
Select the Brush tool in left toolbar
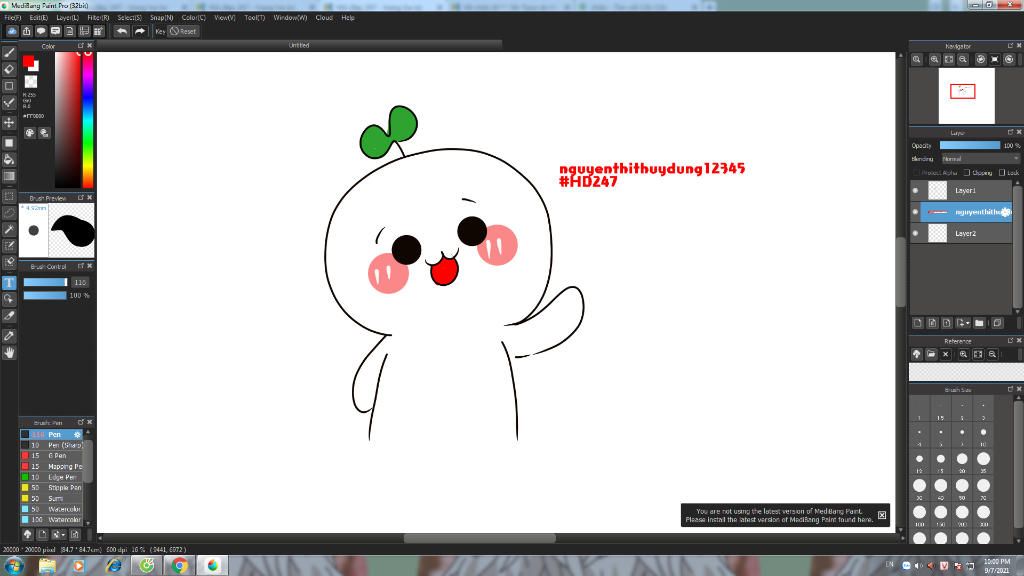(x=9, y=53)
